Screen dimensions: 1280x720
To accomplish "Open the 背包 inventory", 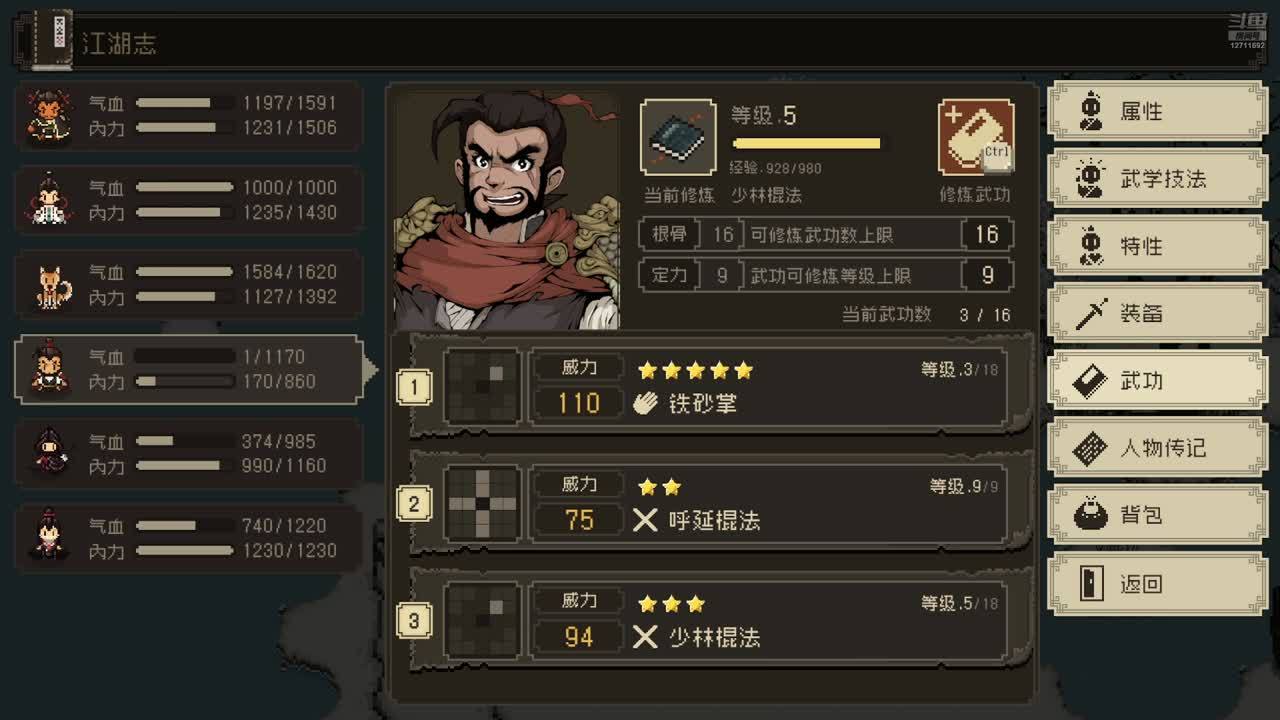I will [x=1157, y=515].
